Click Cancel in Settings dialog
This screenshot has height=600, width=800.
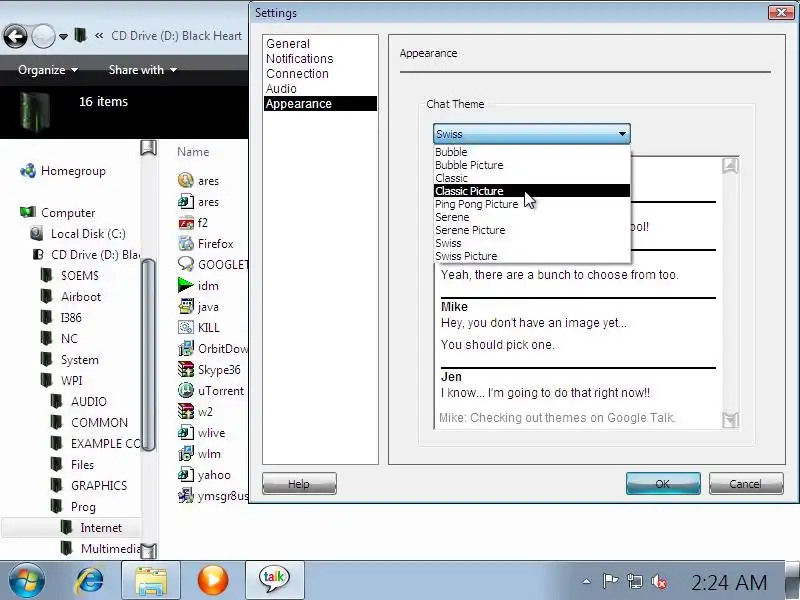(745, 484)
